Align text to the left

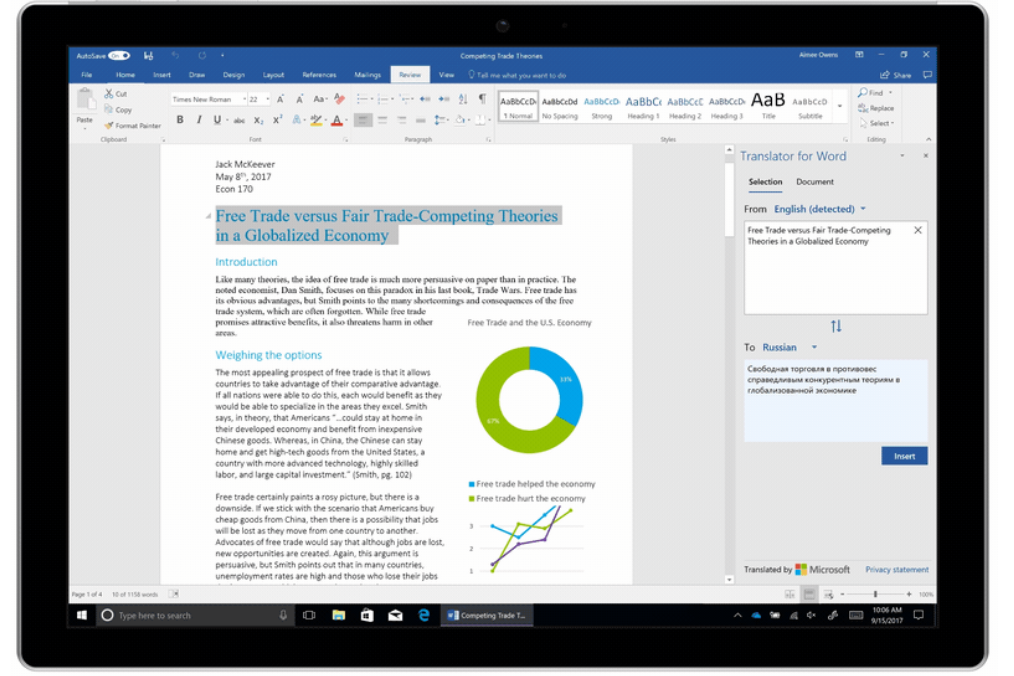click(x=363, y=120)
